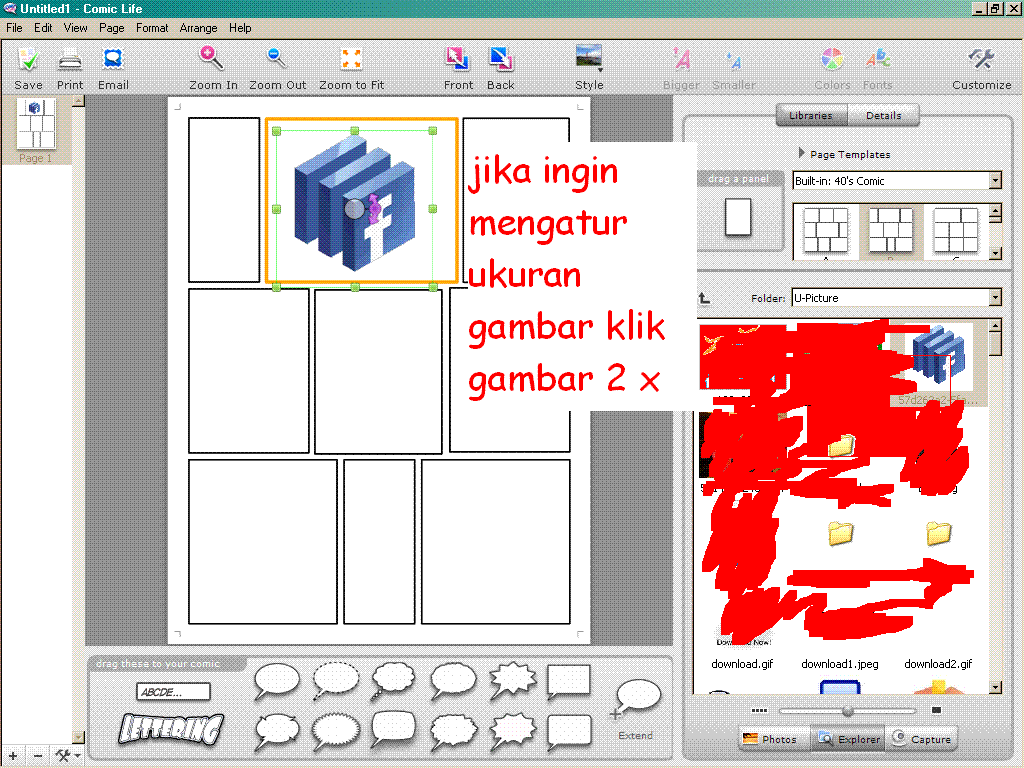Open the Style picker in toolbar
1024x768 pixels.
coord(589,57)
